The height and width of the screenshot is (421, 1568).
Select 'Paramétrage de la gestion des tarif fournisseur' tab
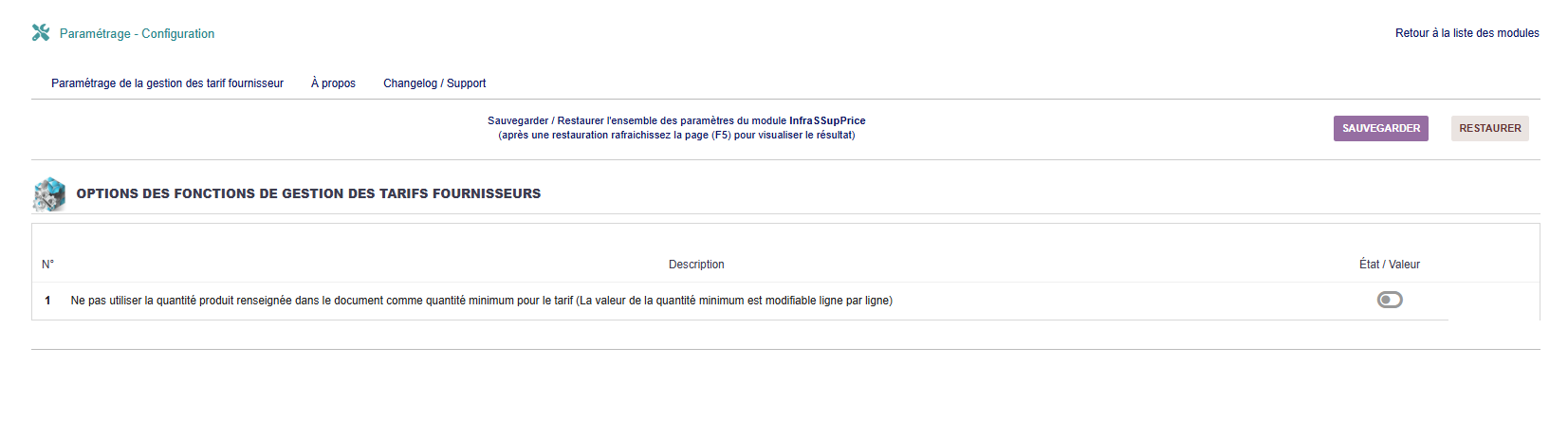(167, 83)
